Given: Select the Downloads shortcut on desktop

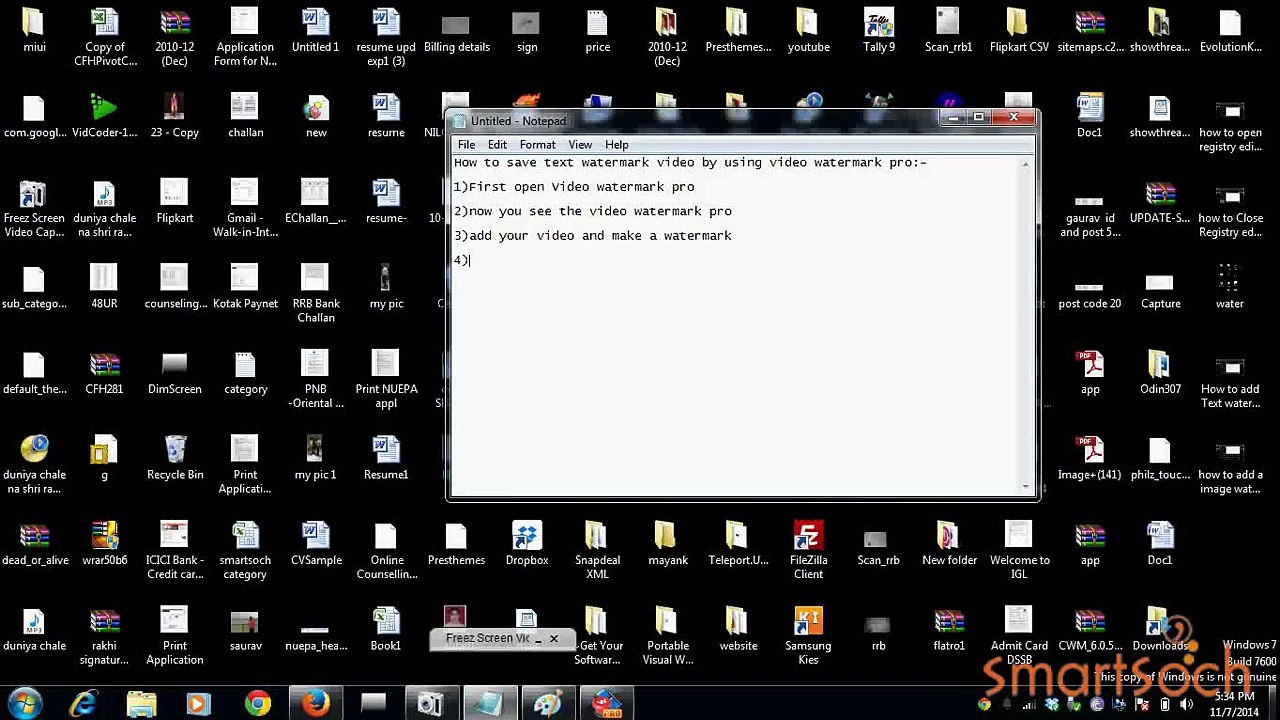Looking at the screenshot, I should 1160,629.
